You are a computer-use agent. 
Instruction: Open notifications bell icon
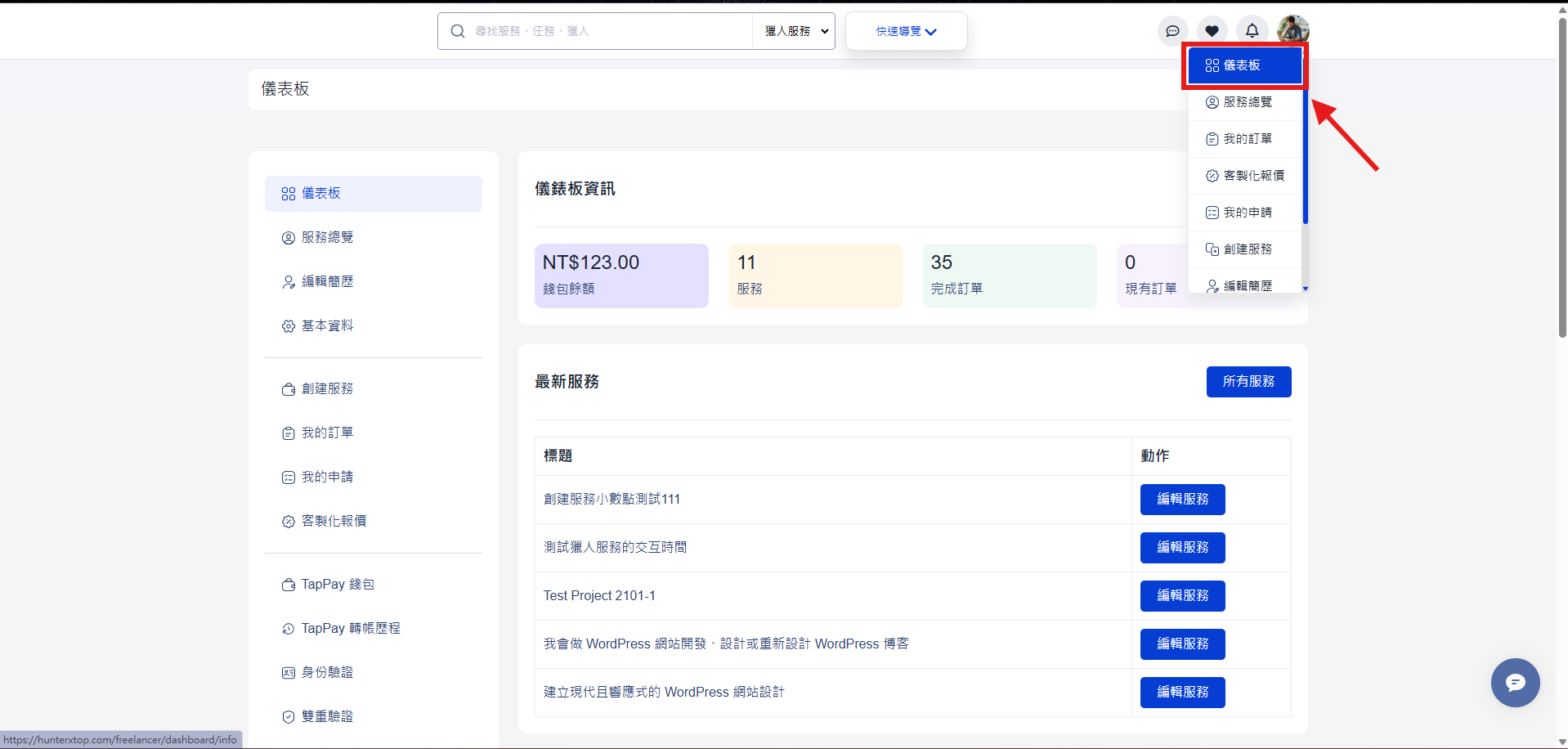1252,31
